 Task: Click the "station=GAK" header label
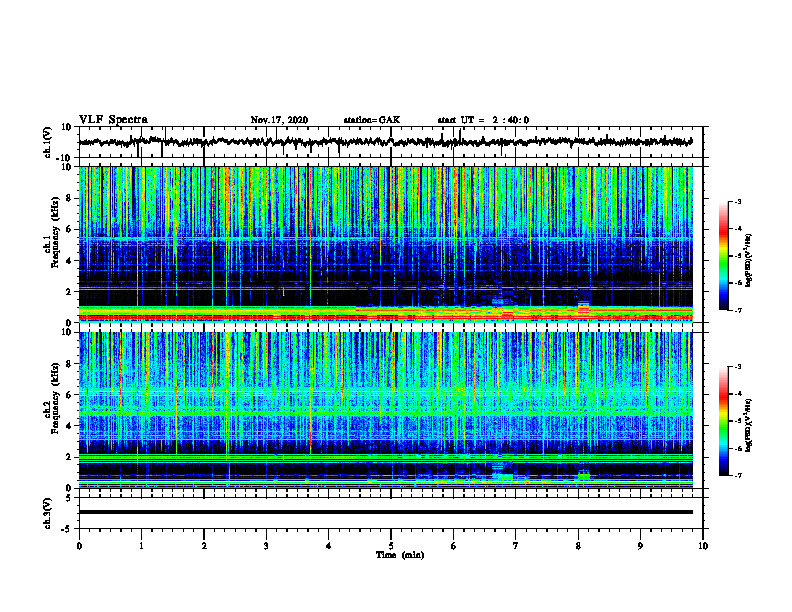pos(372,120)
